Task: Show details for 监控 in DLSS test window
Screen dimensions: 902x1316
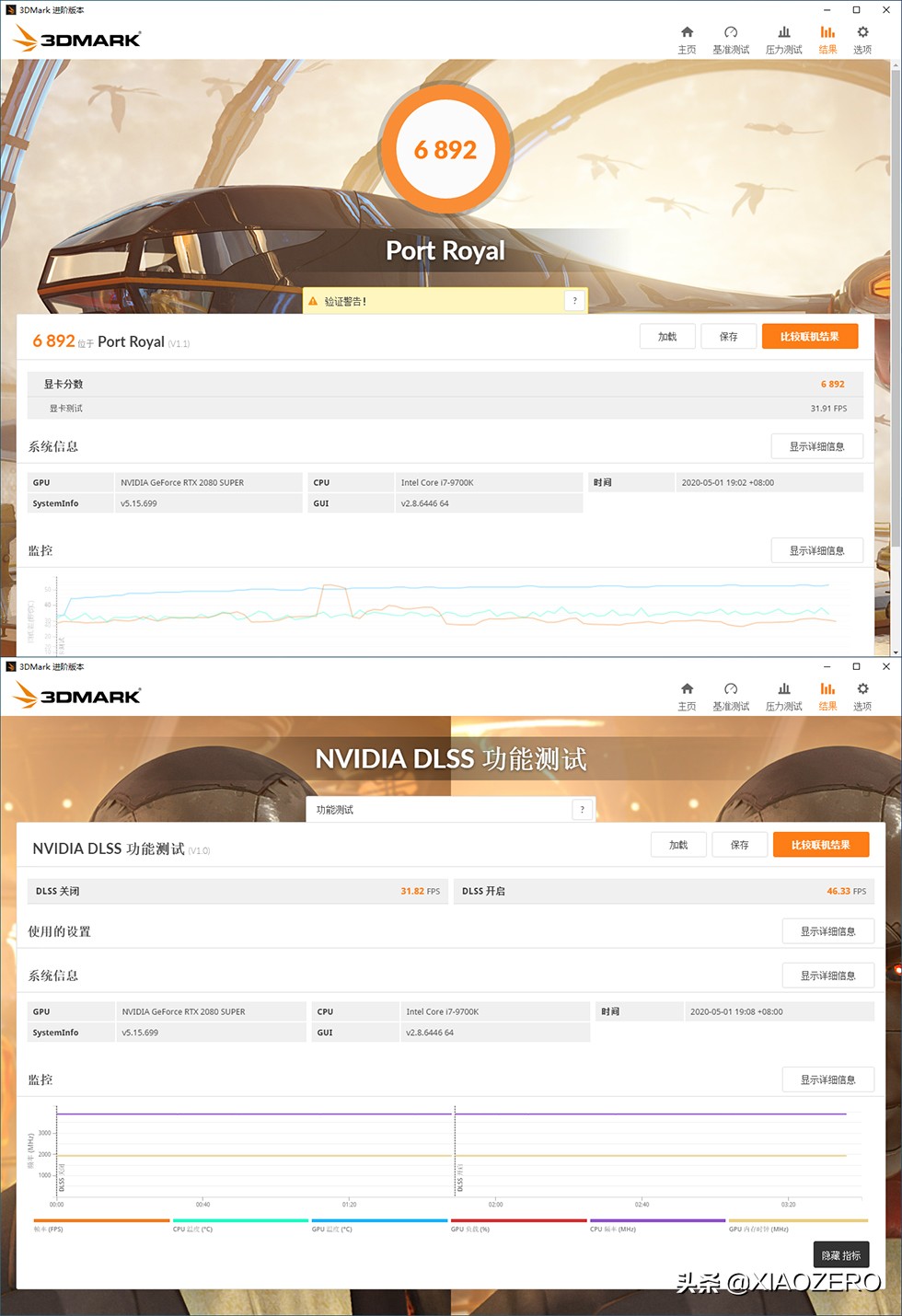Action: 828,1079
